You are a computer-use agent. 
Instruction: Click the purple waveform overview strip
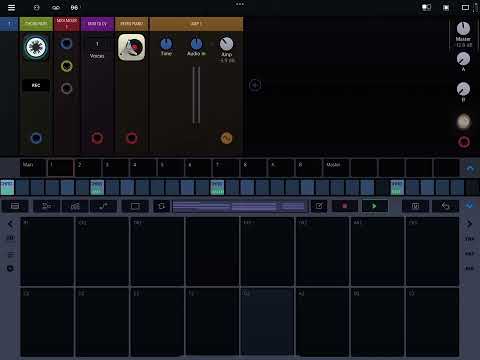[239, 206]
